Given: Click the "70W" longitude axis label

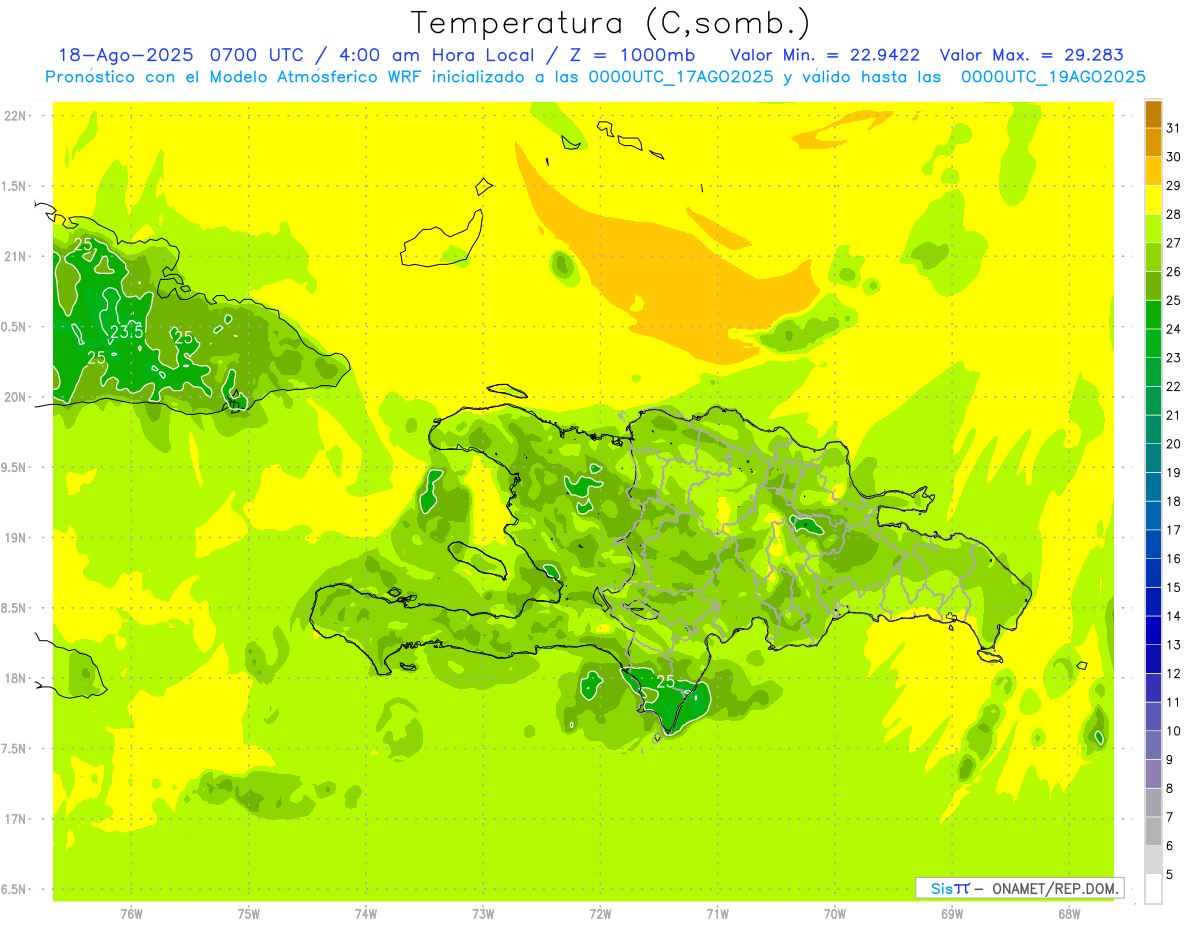Looking at the screenshot, I should pos(834,914).
